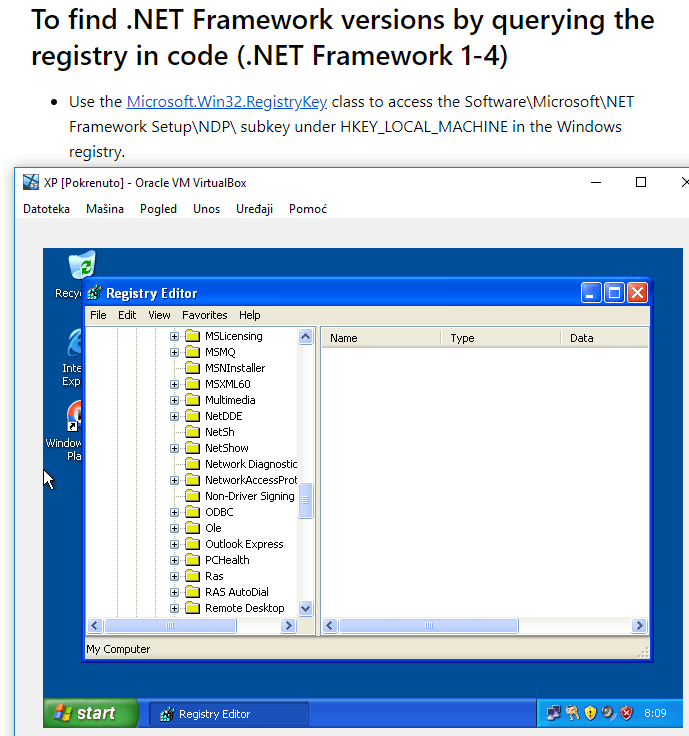689x736 pixels.
Task: Expand the Remote Desktop registry key
Action: pyautogui.click(x=174, y=608)
